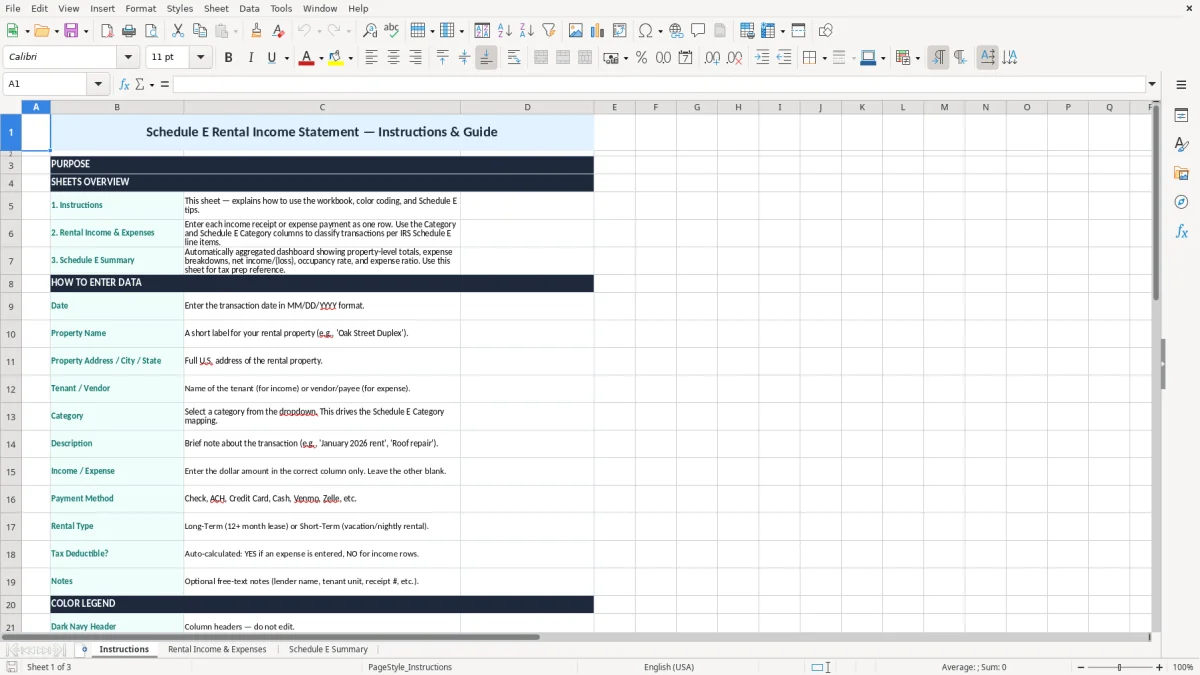The height and width of the screenshot is (675, 1200).
Task: Open Background Color dropdown arrow
Action: 350,58
